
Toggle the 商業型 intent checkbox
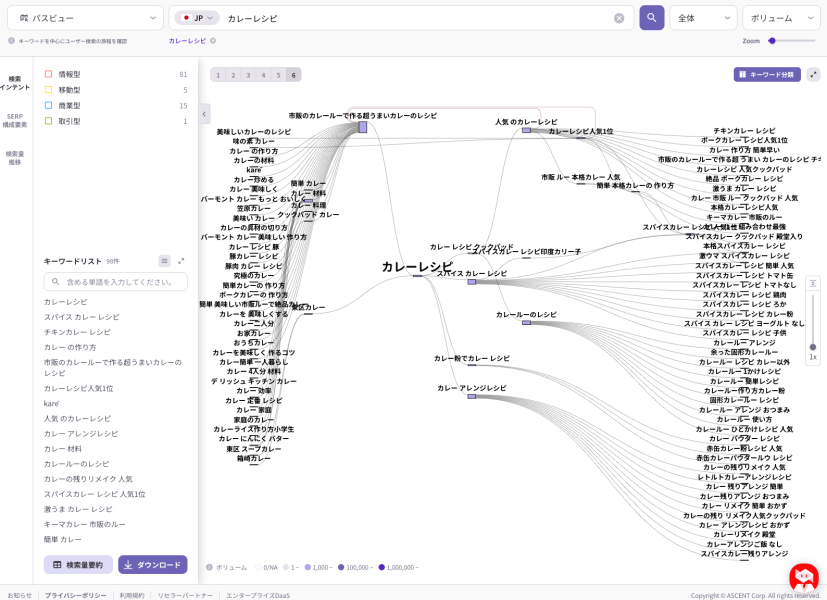click(48, 105)
